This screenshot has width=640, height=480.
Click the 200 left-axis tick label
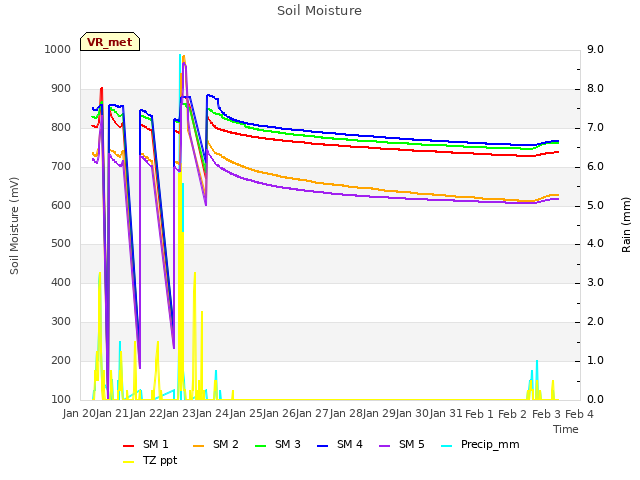click(x=61, y=360)
